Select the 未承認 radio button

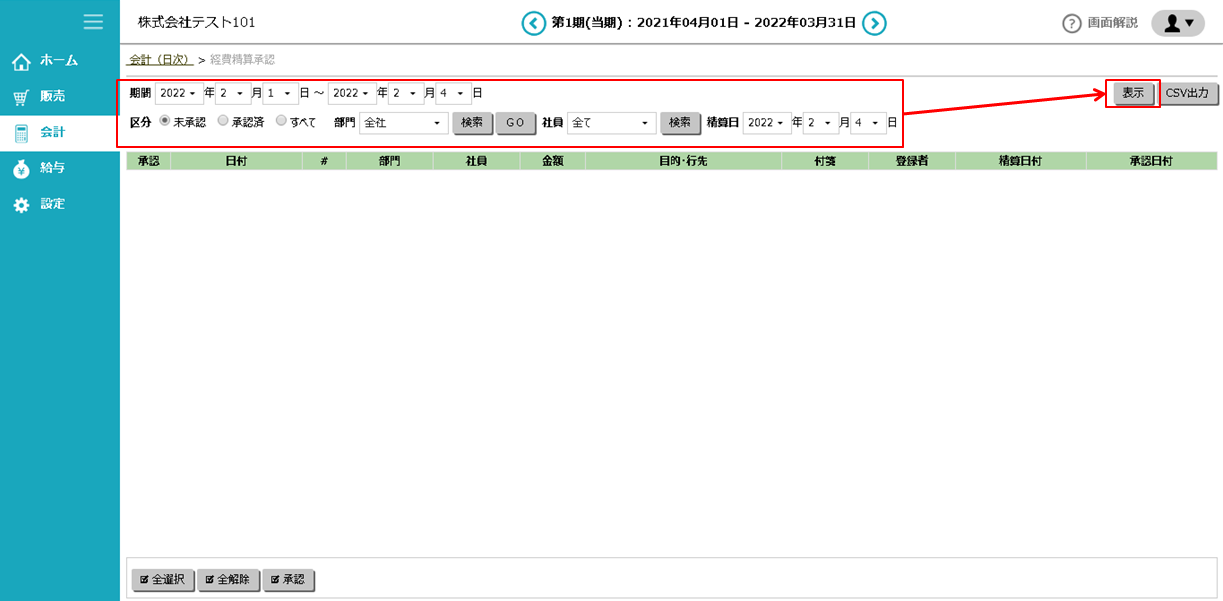click(165, 122)
